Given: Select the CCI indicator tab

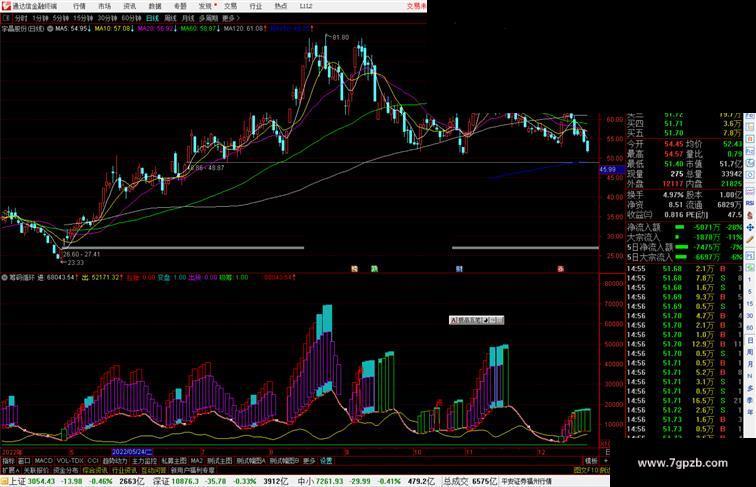Looking at the screenshot, I should (x=93, y=461).
